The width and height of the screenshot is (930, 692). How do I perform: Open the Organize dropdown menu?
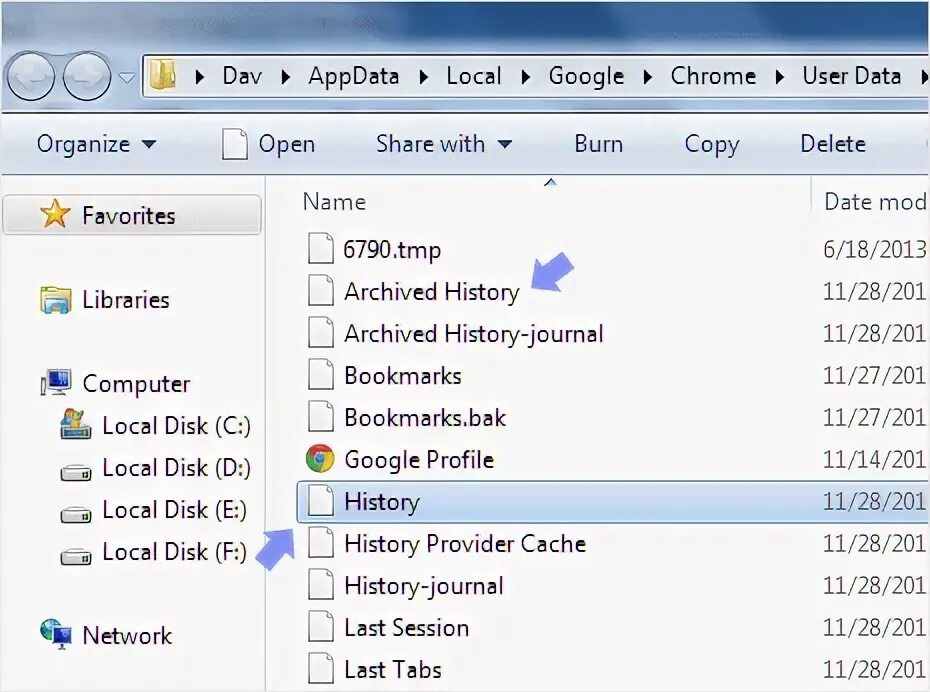(x=96, y=144)
